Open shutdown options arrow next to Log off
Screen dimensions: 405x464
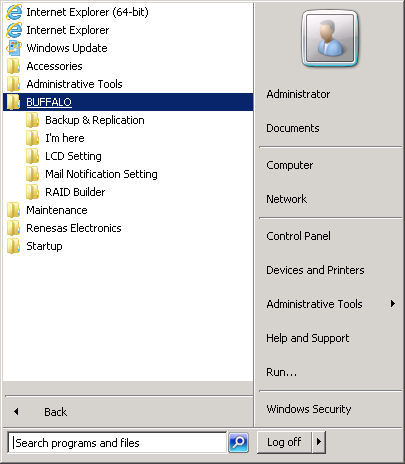(319, 442)
